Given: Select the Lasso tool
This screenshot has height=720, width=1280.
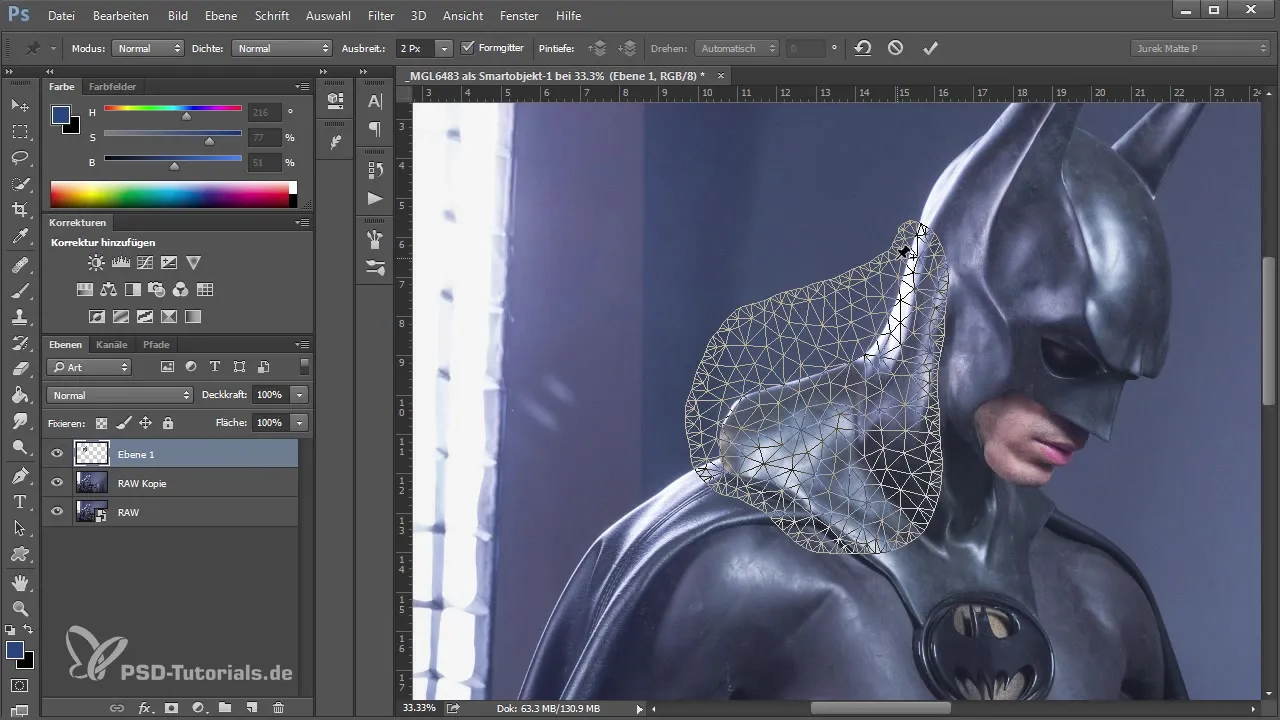Looking at the screenshot, I should click(20, 158).
